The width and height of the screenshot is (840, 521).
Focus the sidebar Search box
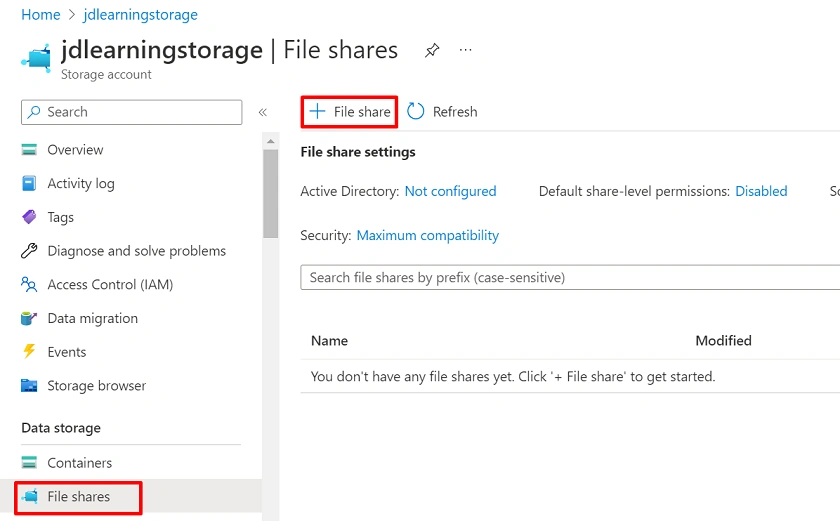point(132,112)
